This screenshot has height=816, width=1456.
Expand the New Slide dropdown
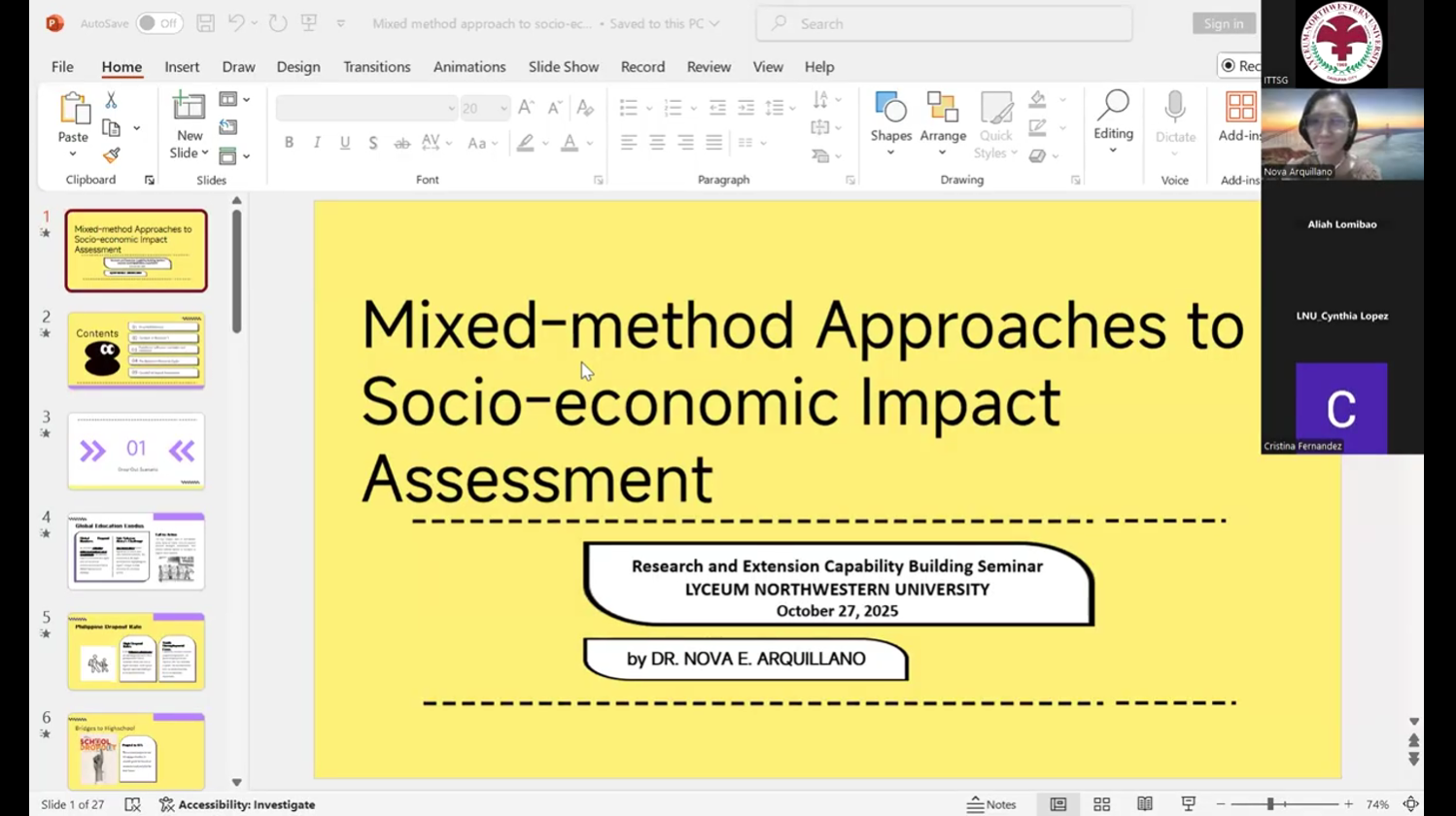click(190, 153)
